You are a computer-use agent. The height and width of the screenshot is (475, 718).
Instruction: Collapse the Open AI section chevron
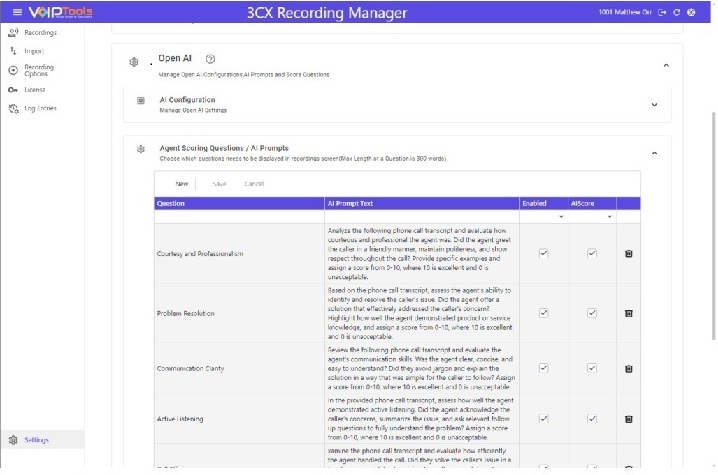[666, 66]
